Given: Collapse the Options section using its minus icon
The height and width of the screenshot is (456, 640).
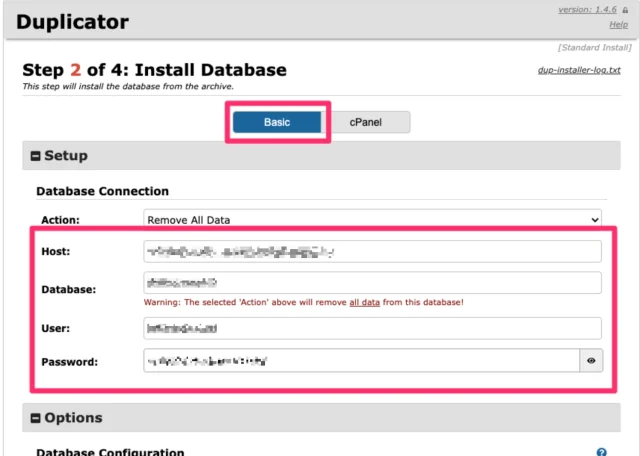Looking at the screenshot, I should [x=36, y=418].
